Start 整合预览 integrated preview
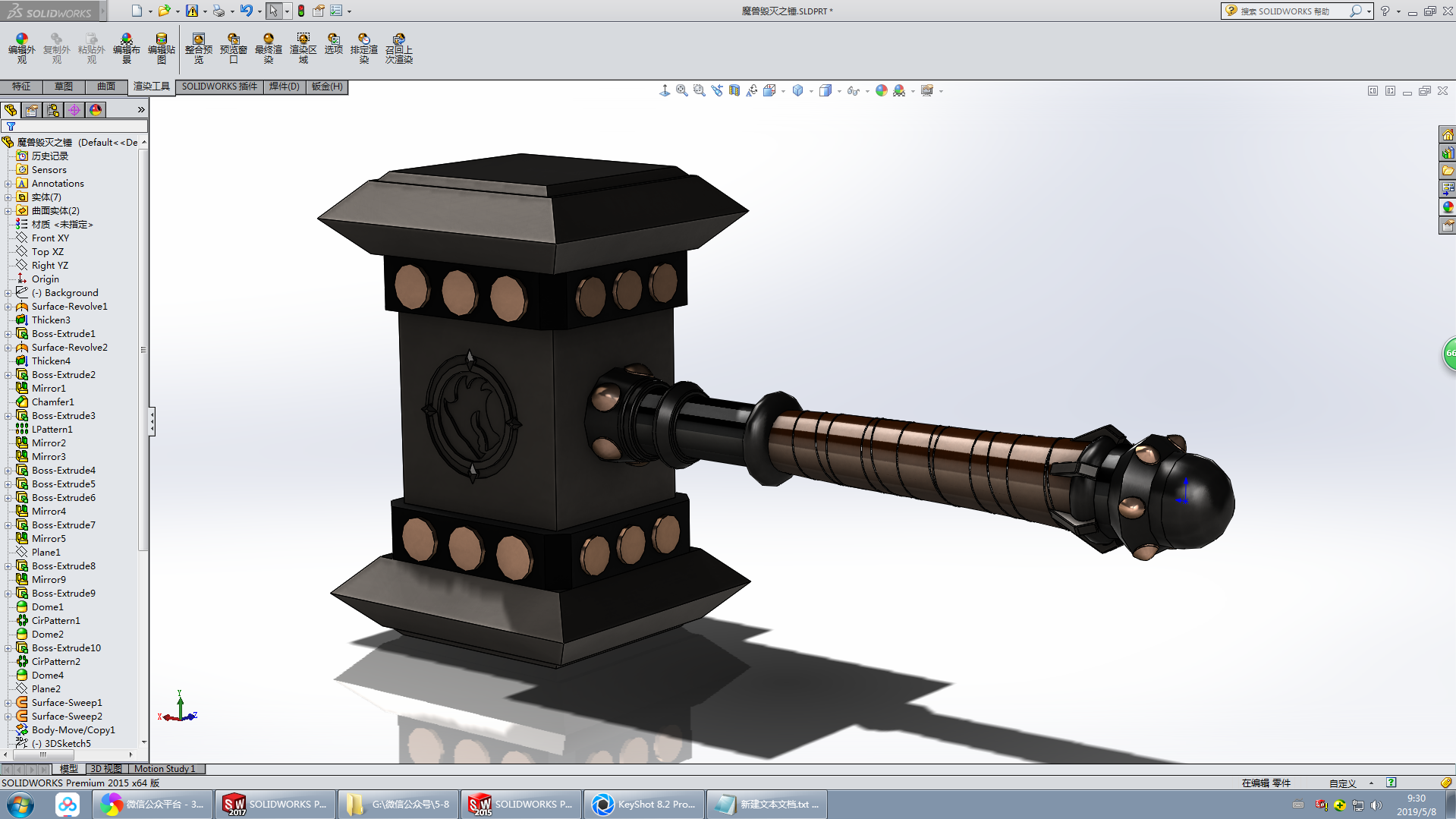This screenshot has width=1456, height=819. click(x=198, y=48)
